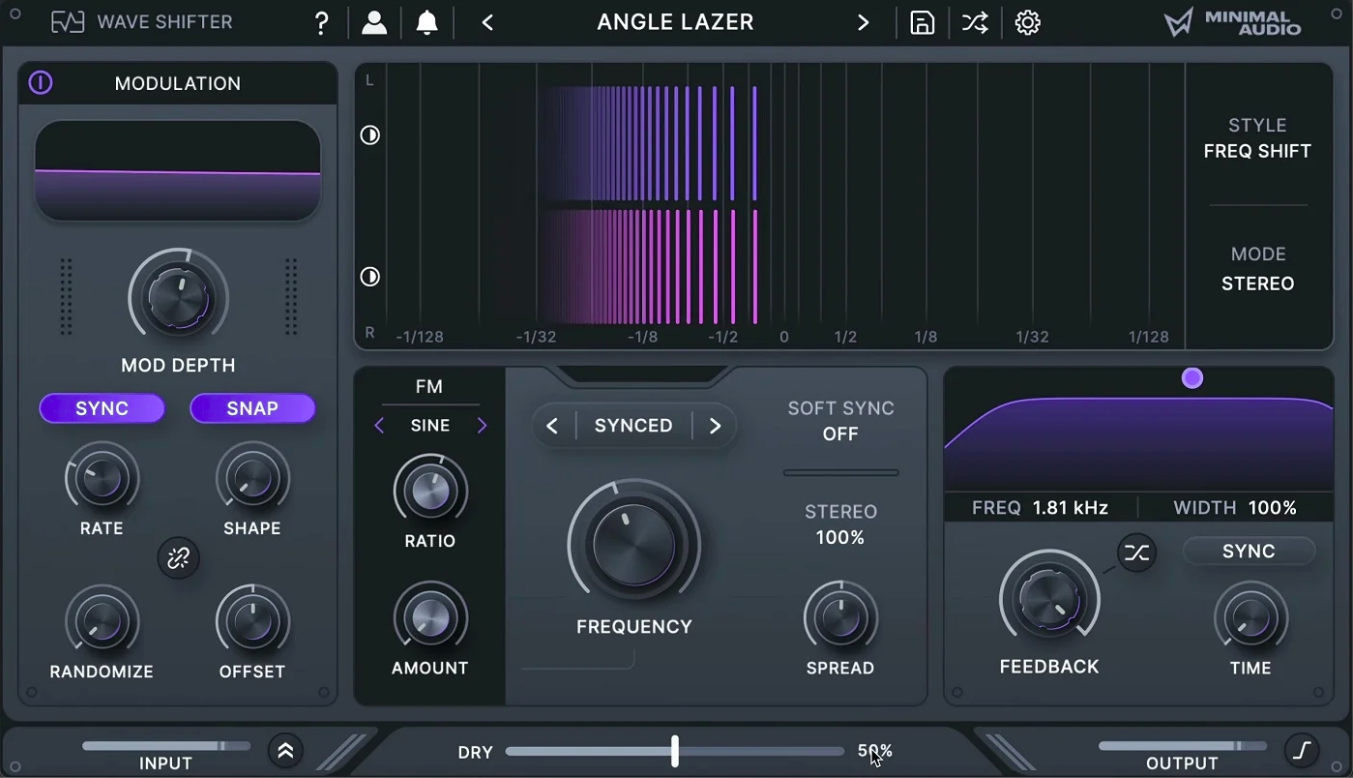This screenshot has height=778, width=1353.
Task: Toggle modulation SYNC button
Action: click(x=102, y=408)
